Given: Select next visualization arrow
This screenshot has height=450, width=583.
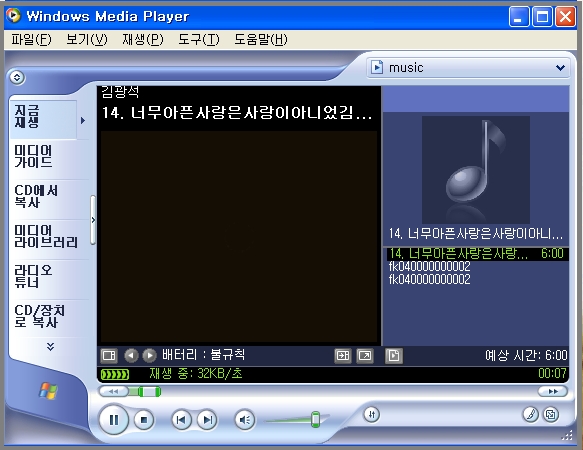Looking at the screenshot, I should coord(149,356).
